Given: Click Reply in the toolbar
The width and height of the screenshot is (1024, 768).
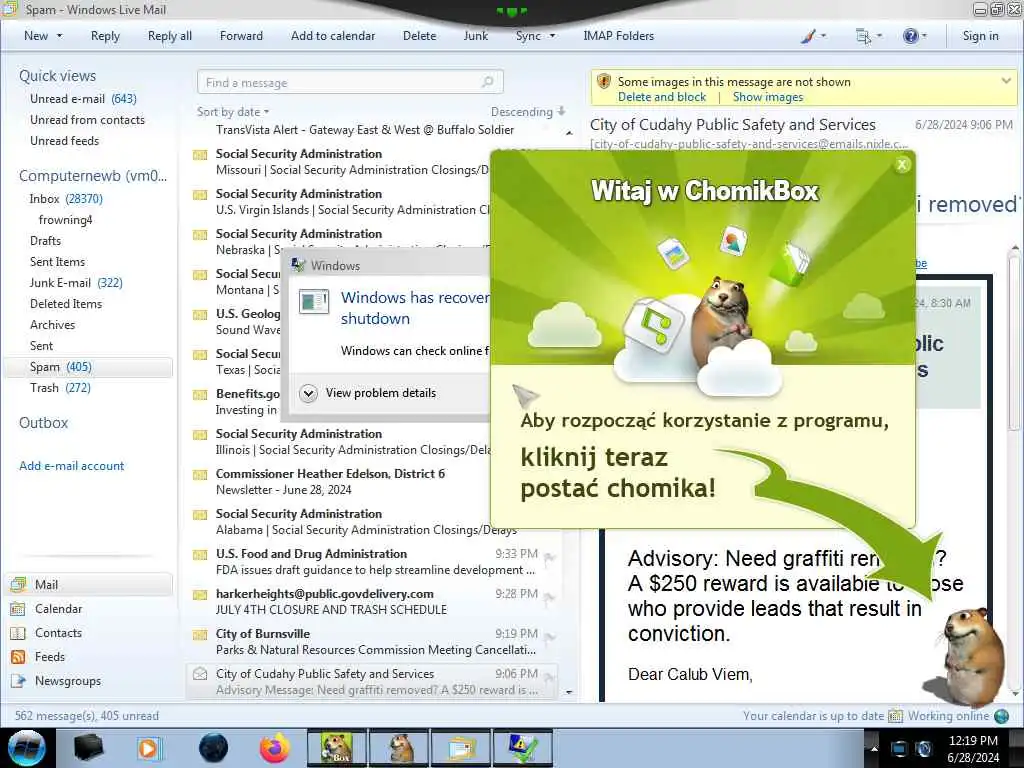Looking at the screenshot, I should pos(105,36).
